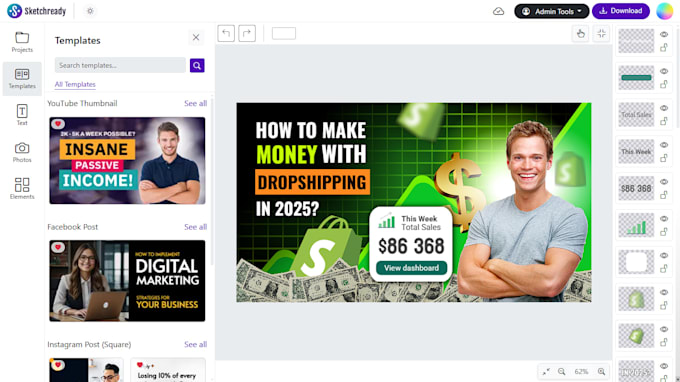The width and height of the screenshot is (680, 382).
Task: Select the All Templates tab
Action: [75, 84]
